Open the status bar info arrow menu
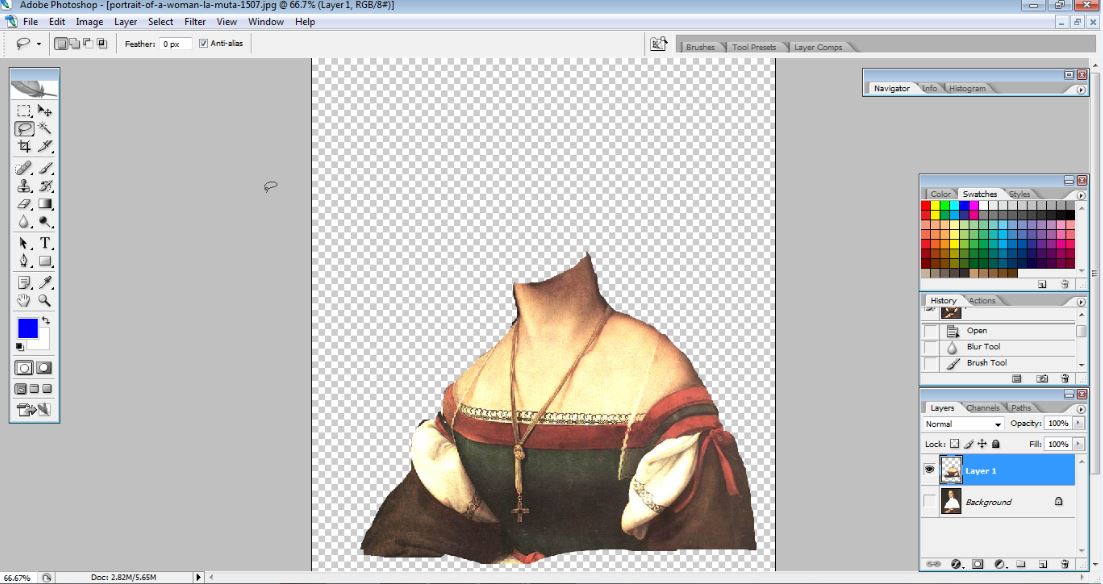This screenshot has height=584, width=1103. pos(198,577)
